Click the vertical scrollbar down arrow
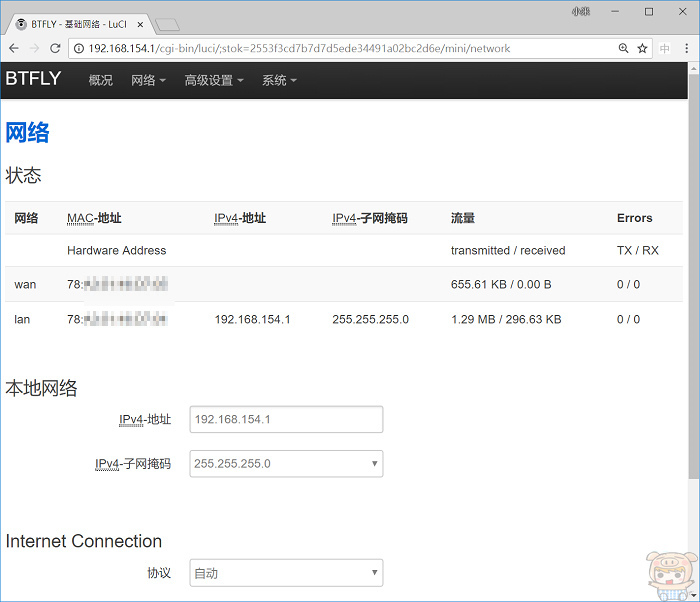Viewport: 700px width, 602px height. (693, 594)
